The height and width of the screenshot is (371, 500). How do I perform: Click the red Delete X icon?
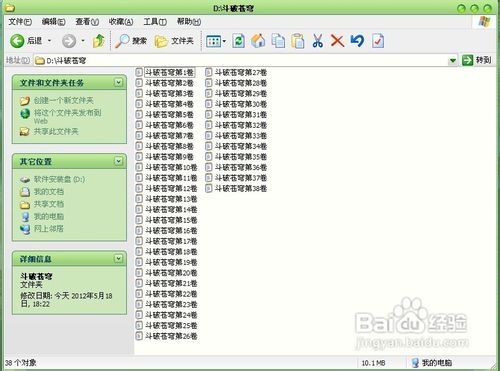(337, 41)
